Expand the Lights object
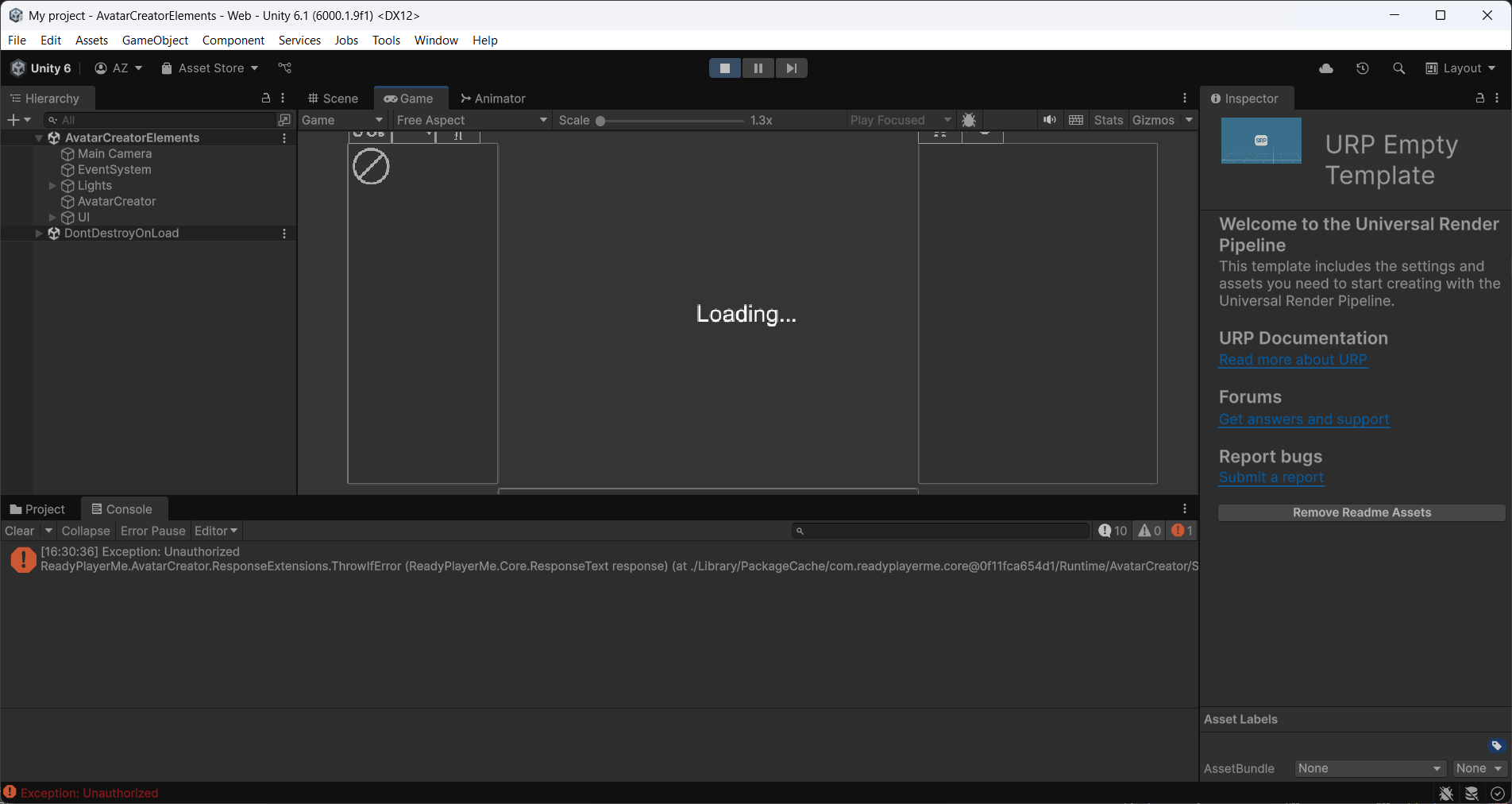The image size is (1512, 804). tap(52, 186)
